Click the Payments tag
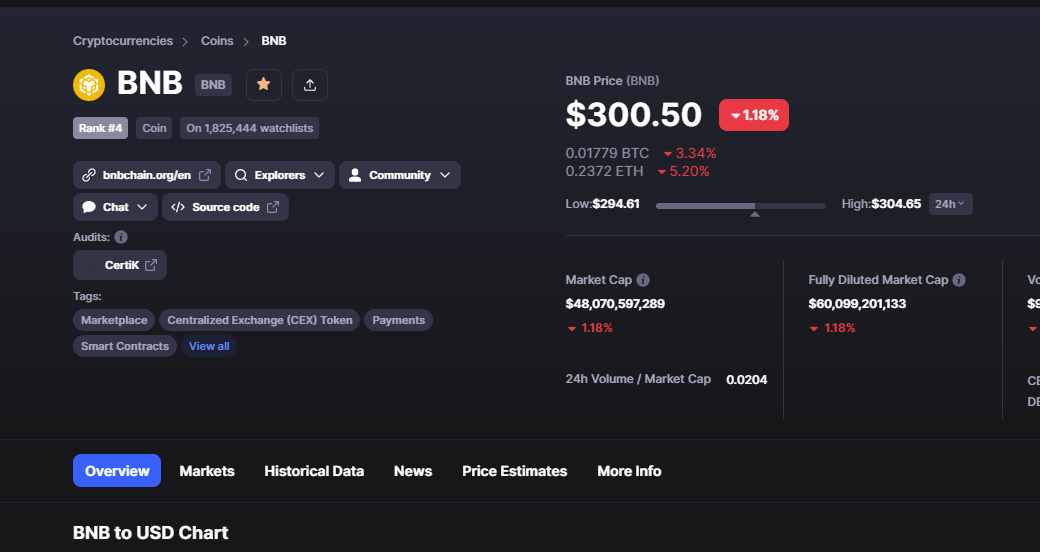The image size is (1040, 552). 398,320
